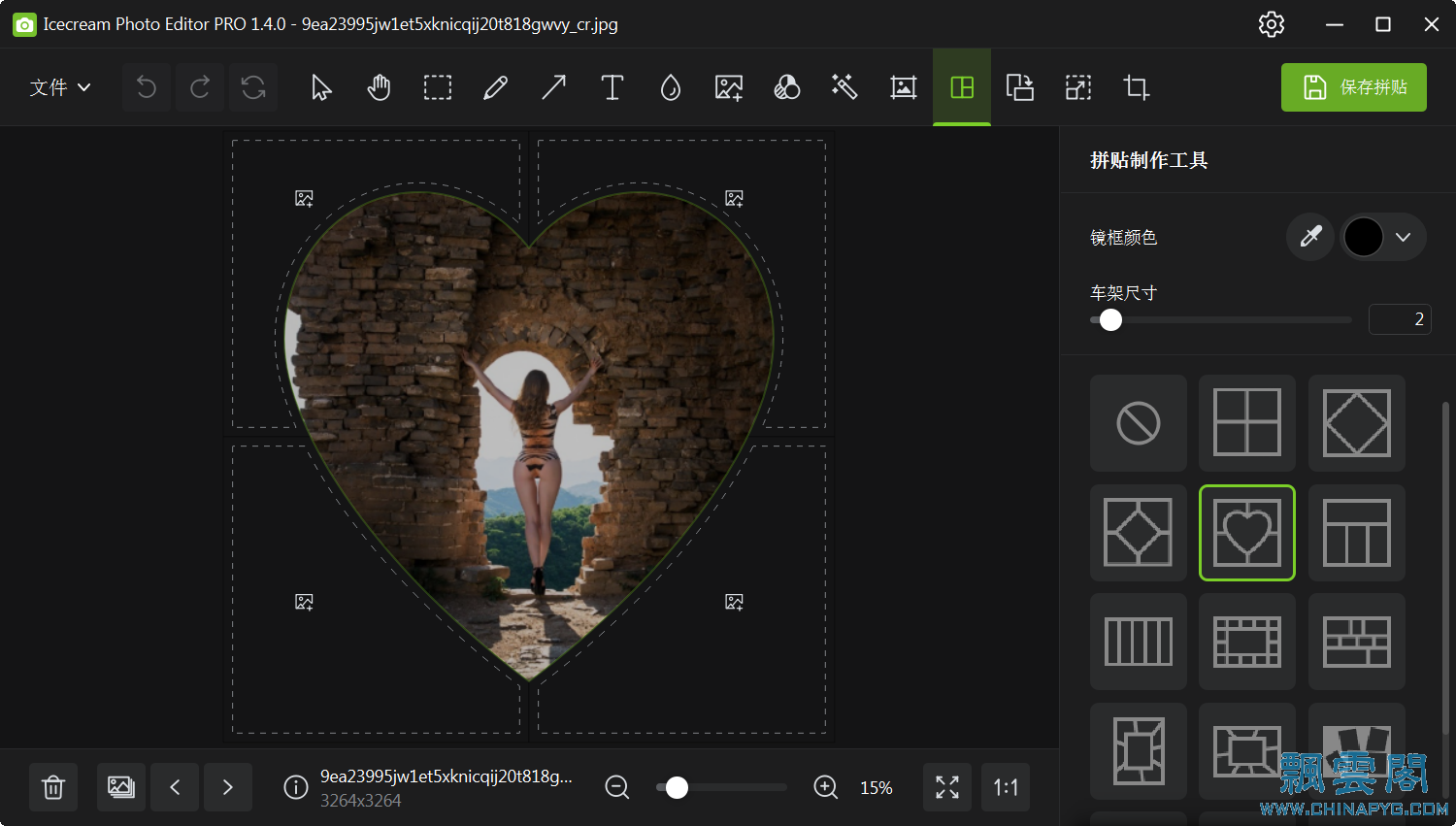Open the image gallery browser icon
The height and width of the screenshot is (826, 1456).
click(x=121, y=787)
